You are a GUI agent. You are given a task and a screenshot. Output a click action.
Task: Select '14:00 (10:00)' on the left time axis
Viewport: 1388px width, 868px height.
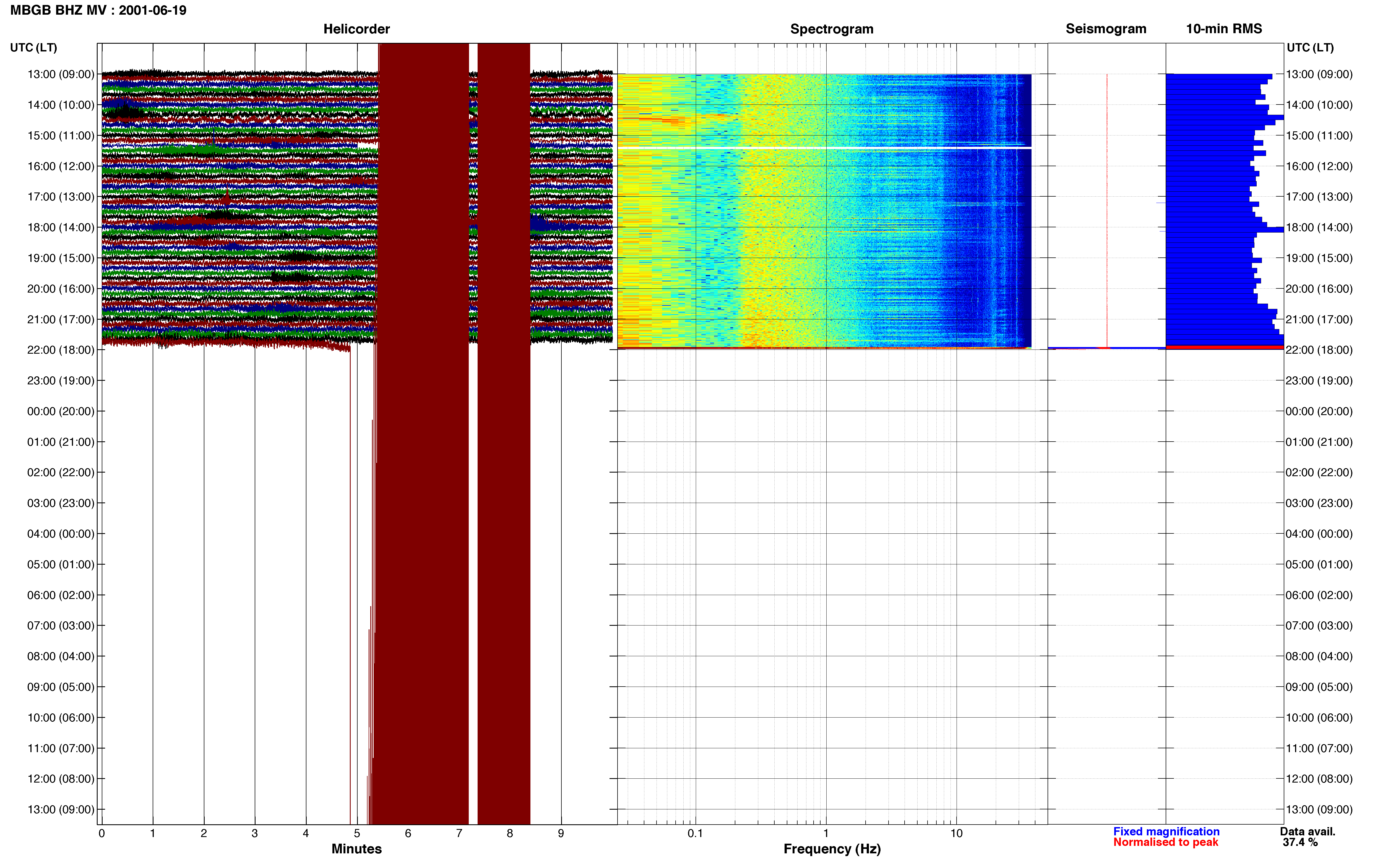(x=61, y=105)
